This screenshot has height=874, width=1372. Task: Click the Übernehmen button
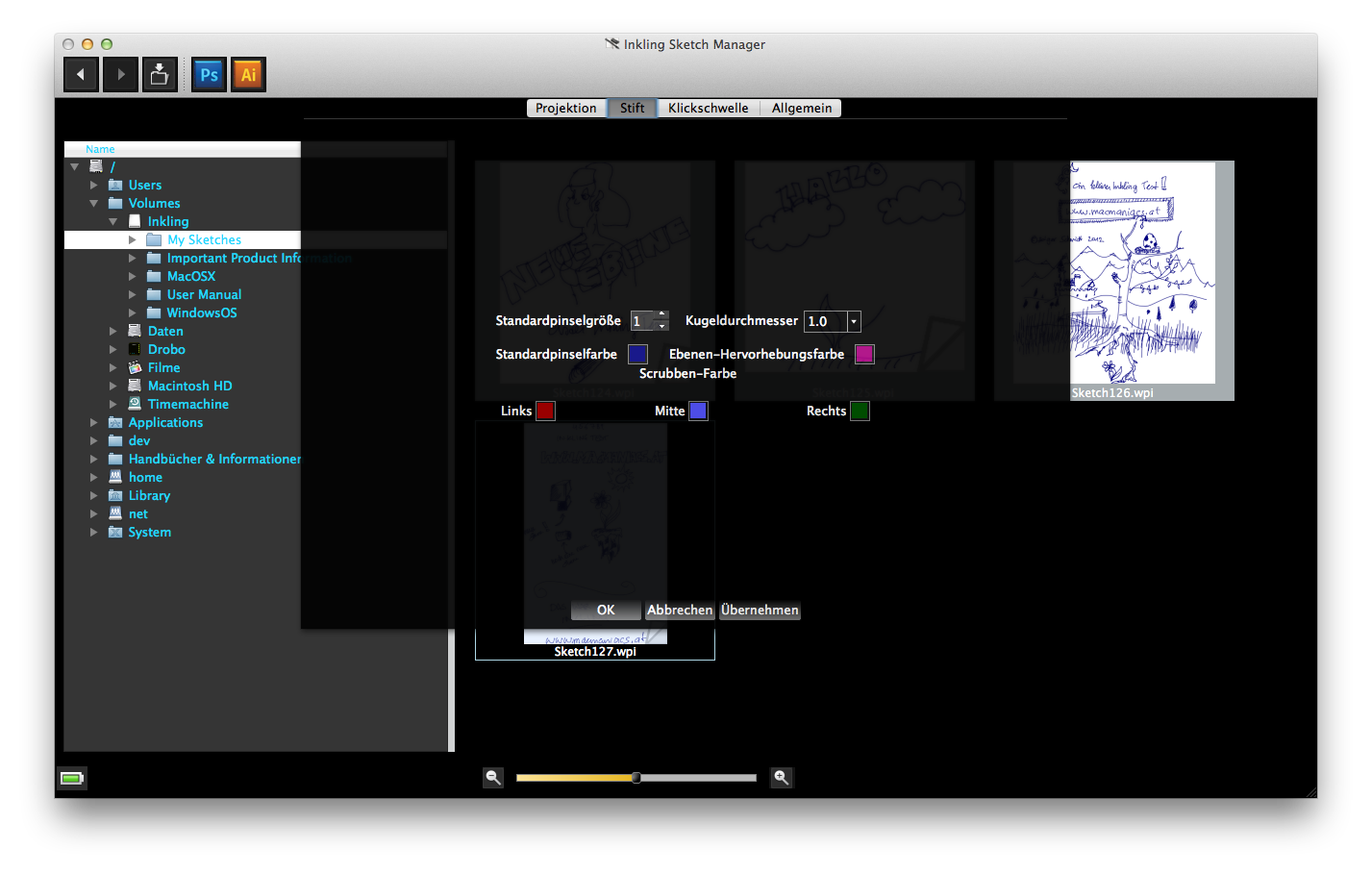[x=760, y=610]
